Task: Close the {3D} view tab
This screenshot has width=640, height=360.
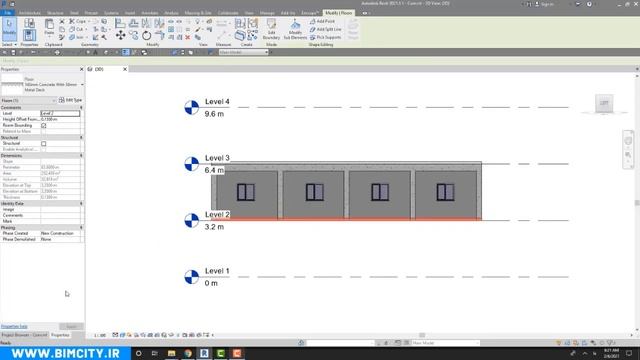Action: [x=125, y=69]
